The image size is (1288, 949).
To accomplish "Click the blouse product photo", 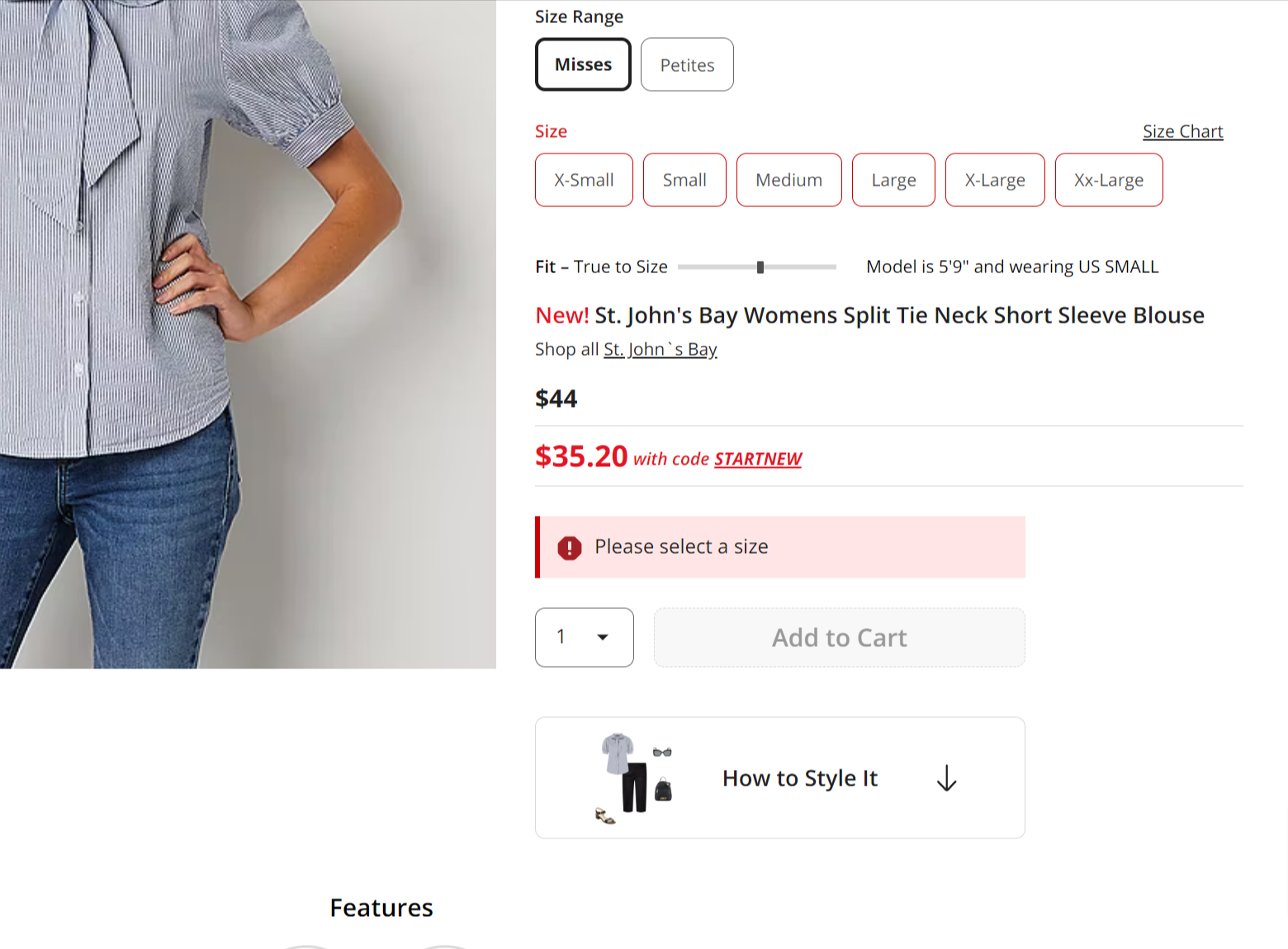I will [248, 330].
